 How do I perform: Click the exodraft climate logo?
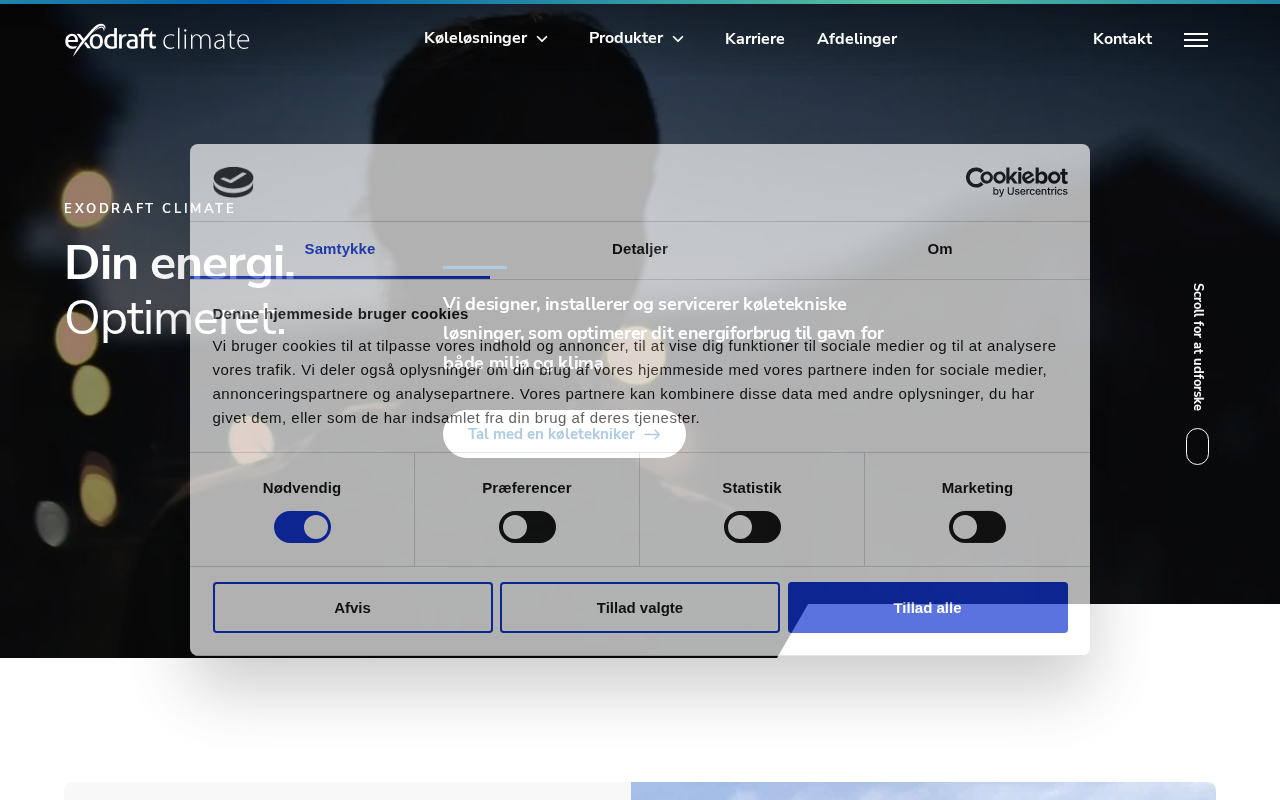coord(157,39)
